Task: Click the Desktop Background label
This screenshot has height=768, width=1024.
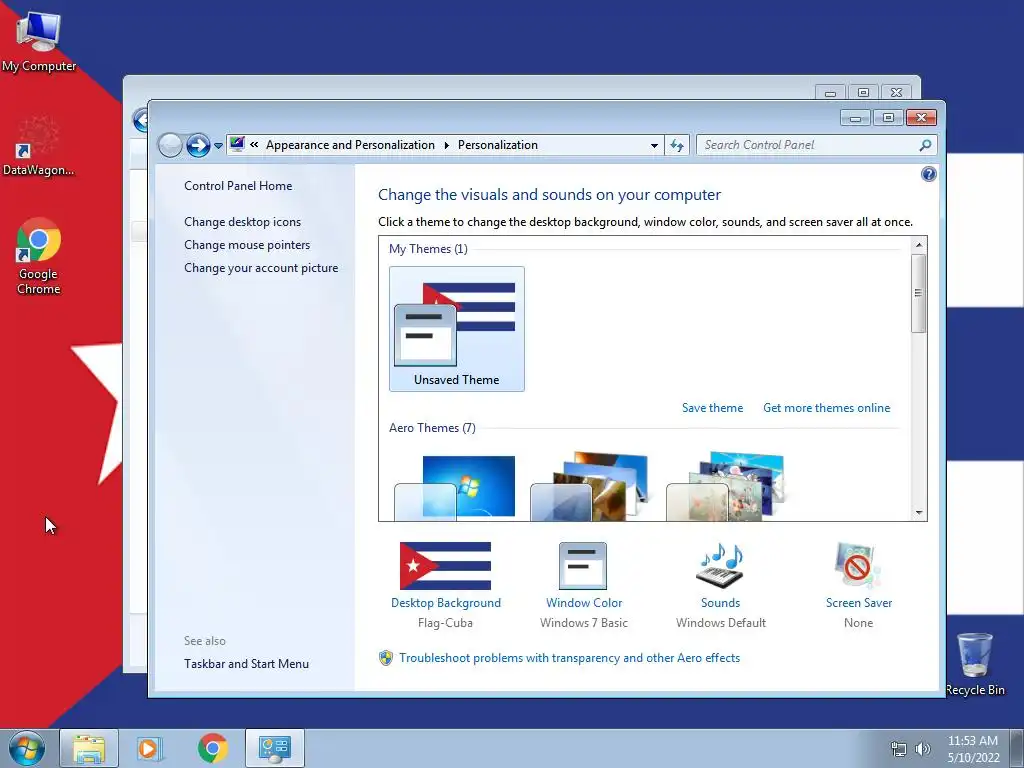Action: coord(446,603)
